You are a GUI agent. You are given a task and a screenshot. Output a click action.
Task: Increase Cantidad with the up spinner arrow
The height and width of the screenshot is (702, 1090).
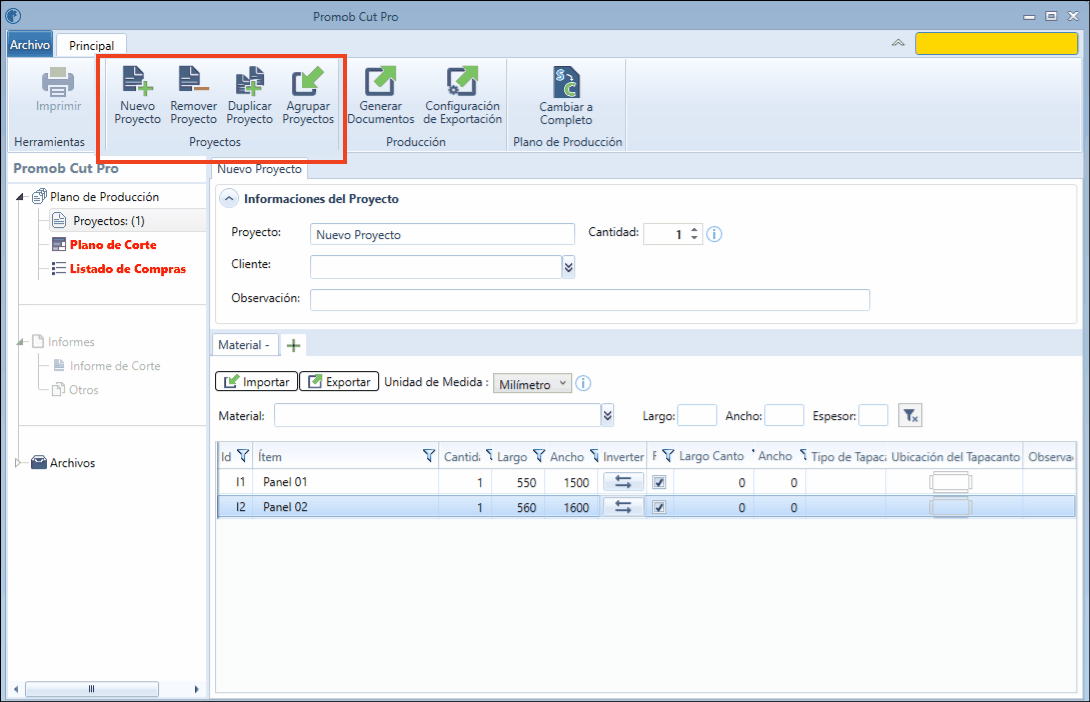pyautogui.click(x=694, y=230)
